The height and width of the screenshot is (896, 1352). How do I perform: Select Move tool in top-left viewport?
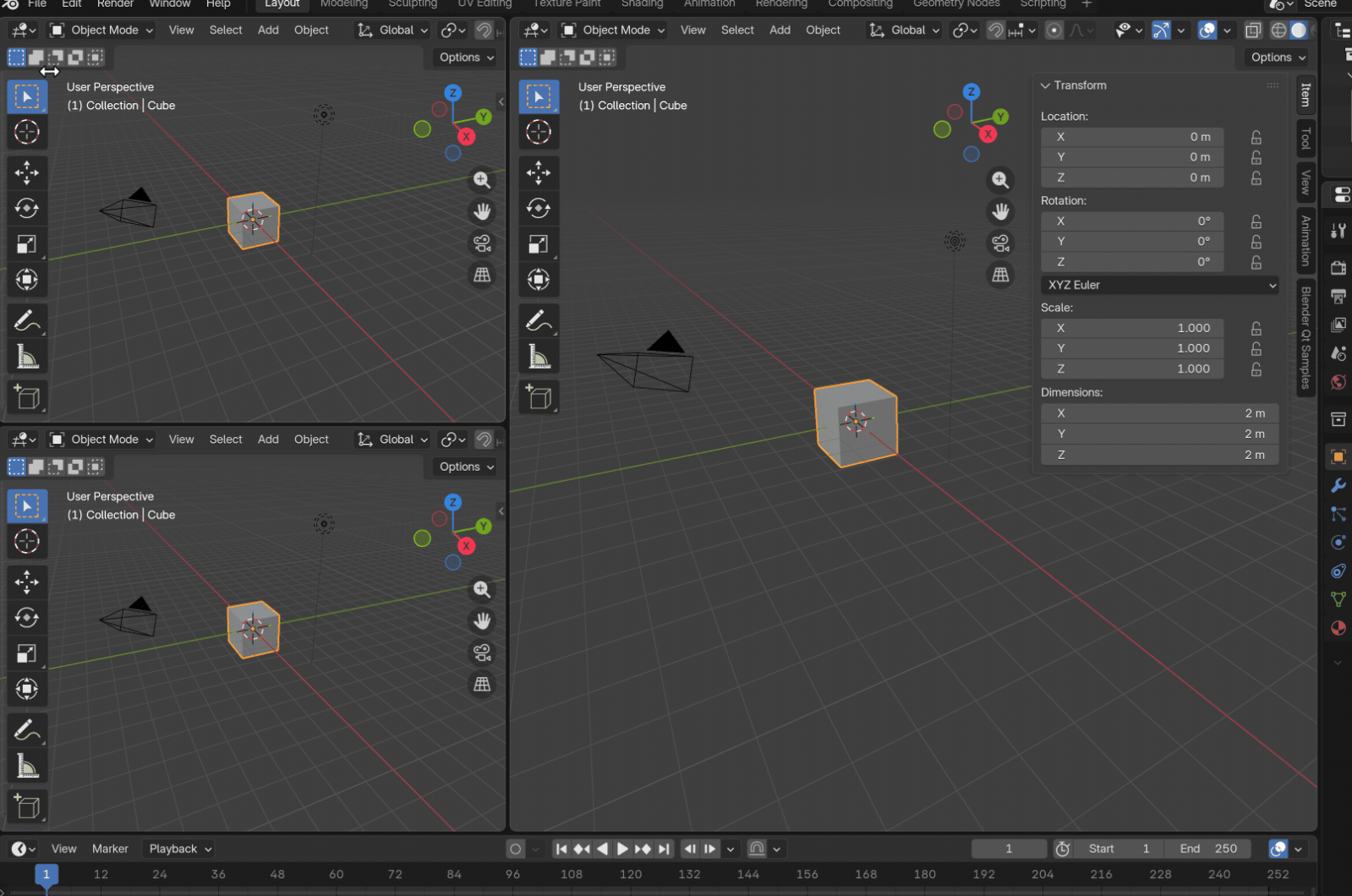point(27,172)
